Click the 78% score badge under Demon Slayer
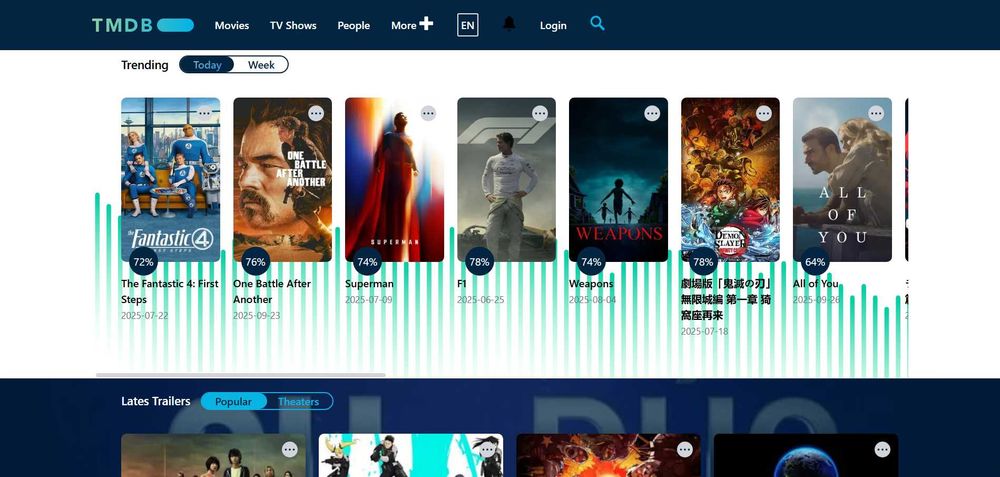Image resolution: width=1000 pixels, height=477 pixels. (x=703, y=261)
